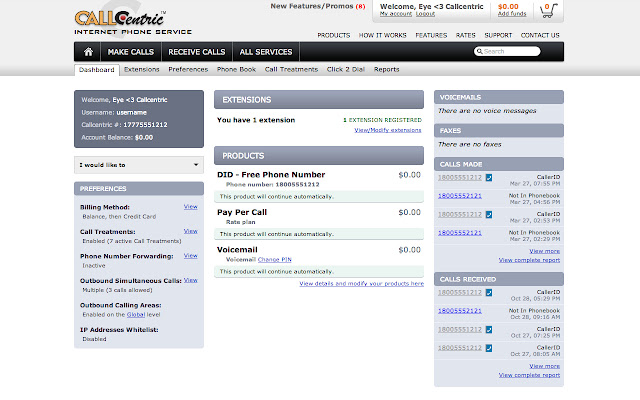Open number for call made Mar 27, 02:53 PM
The image size is (640, 400).
tap(460, 214)
